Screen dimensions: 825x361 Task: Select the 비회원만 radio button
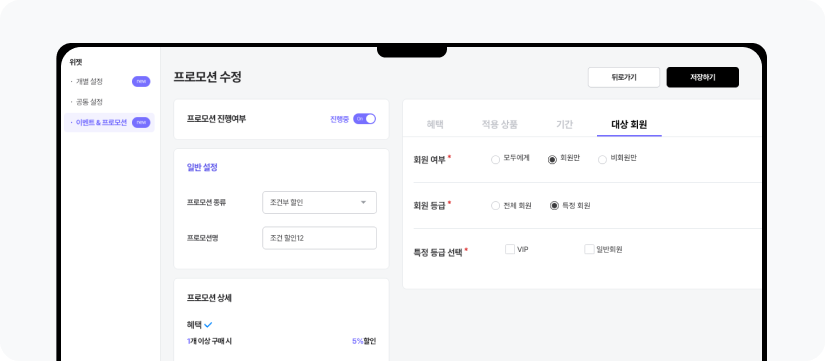pyautogui.click(x=602, y=159)
